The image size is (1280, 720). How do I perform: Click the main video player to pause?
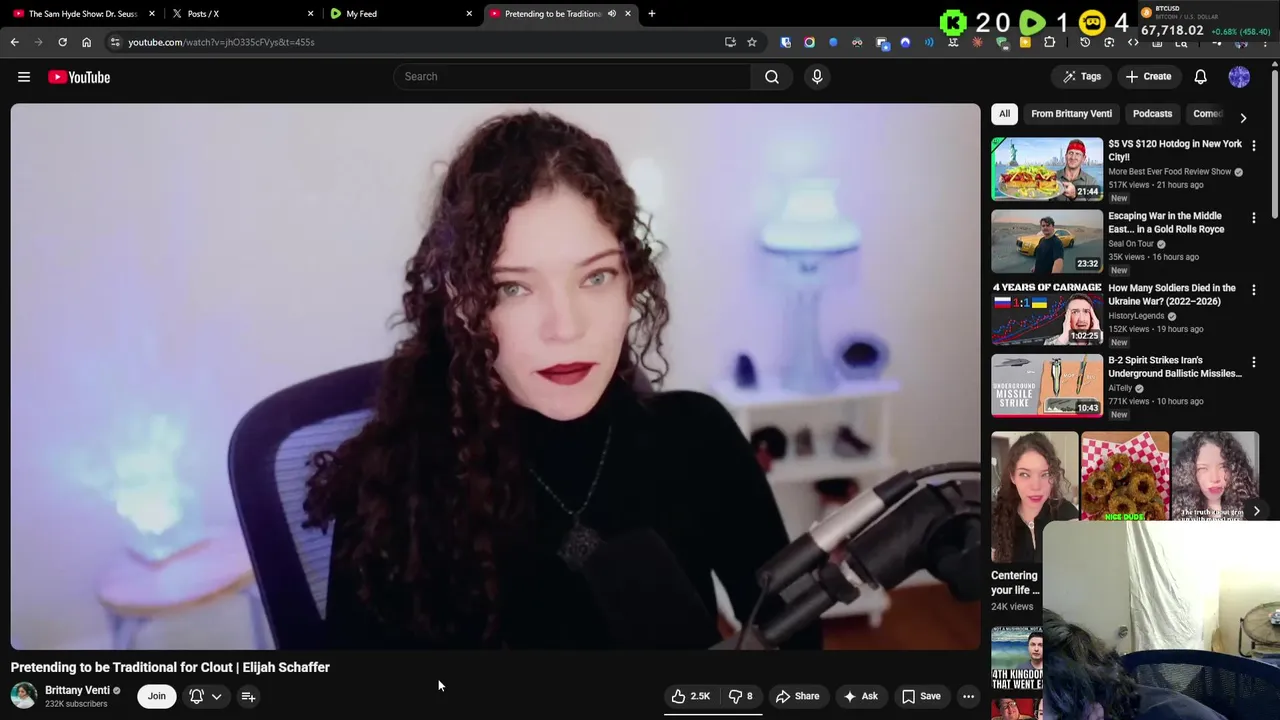[x=495, y=376]
